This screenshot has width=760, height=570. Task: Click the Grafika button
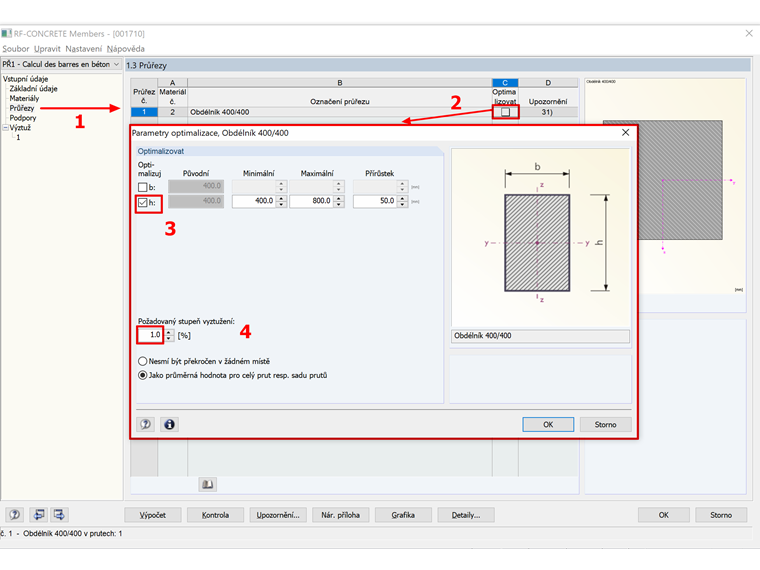403,515
